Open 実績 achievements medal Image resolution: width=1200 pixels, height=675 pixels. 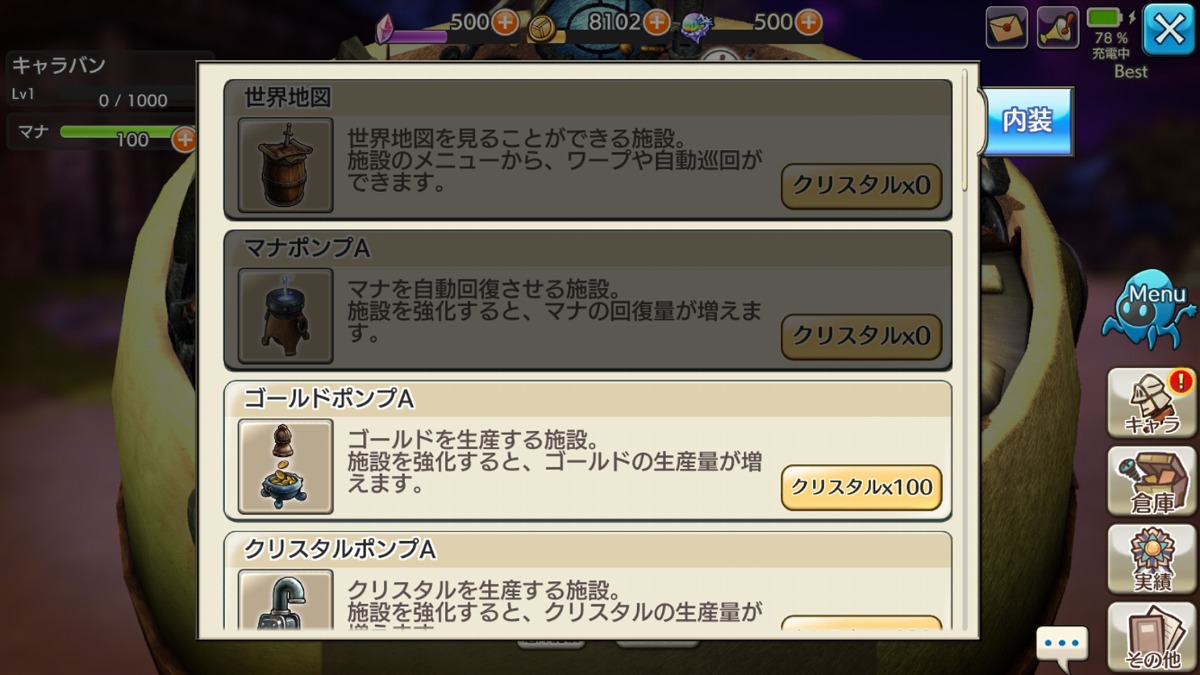pyautogui.click(x=1152, y=559)
